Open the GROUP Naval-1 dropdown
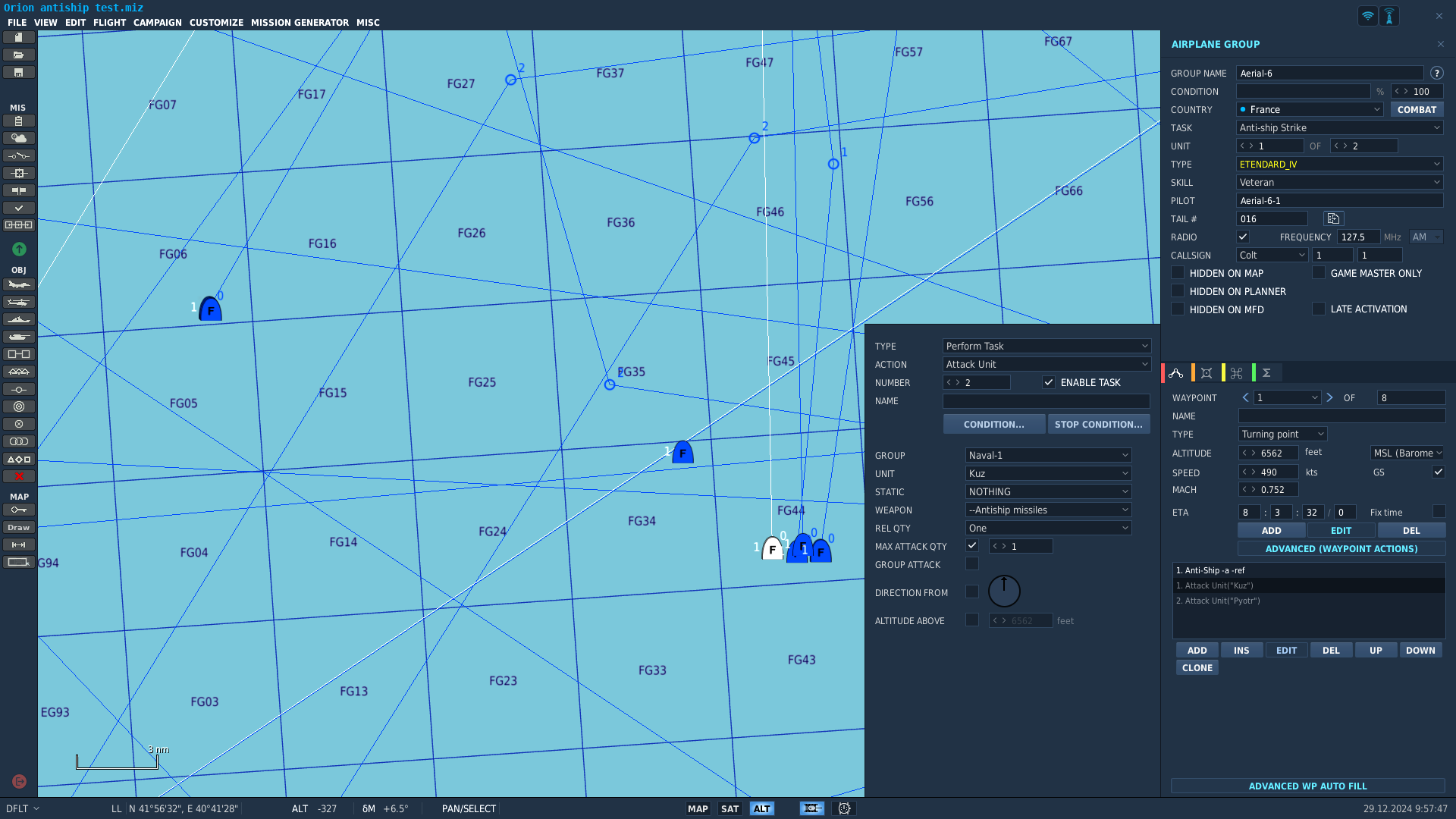 (x=1049, y=455)
